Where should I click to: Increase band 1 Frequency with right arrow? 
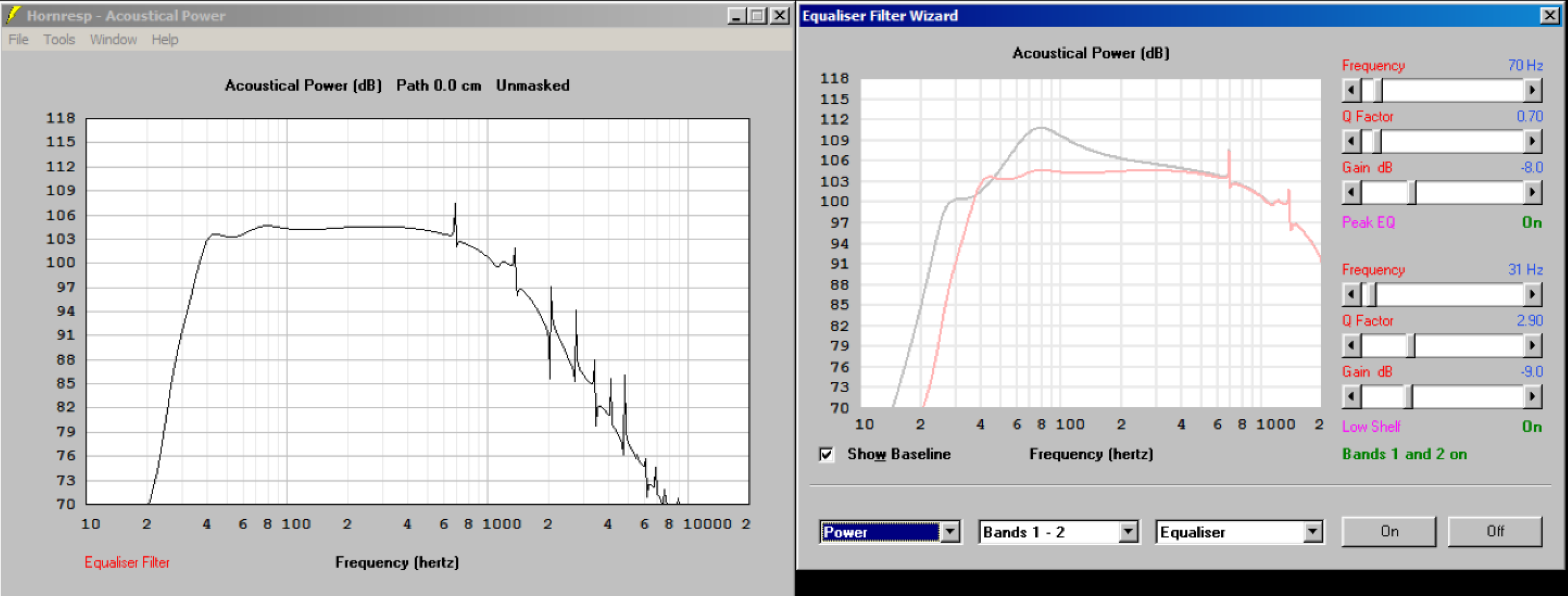coord(1533,91)
